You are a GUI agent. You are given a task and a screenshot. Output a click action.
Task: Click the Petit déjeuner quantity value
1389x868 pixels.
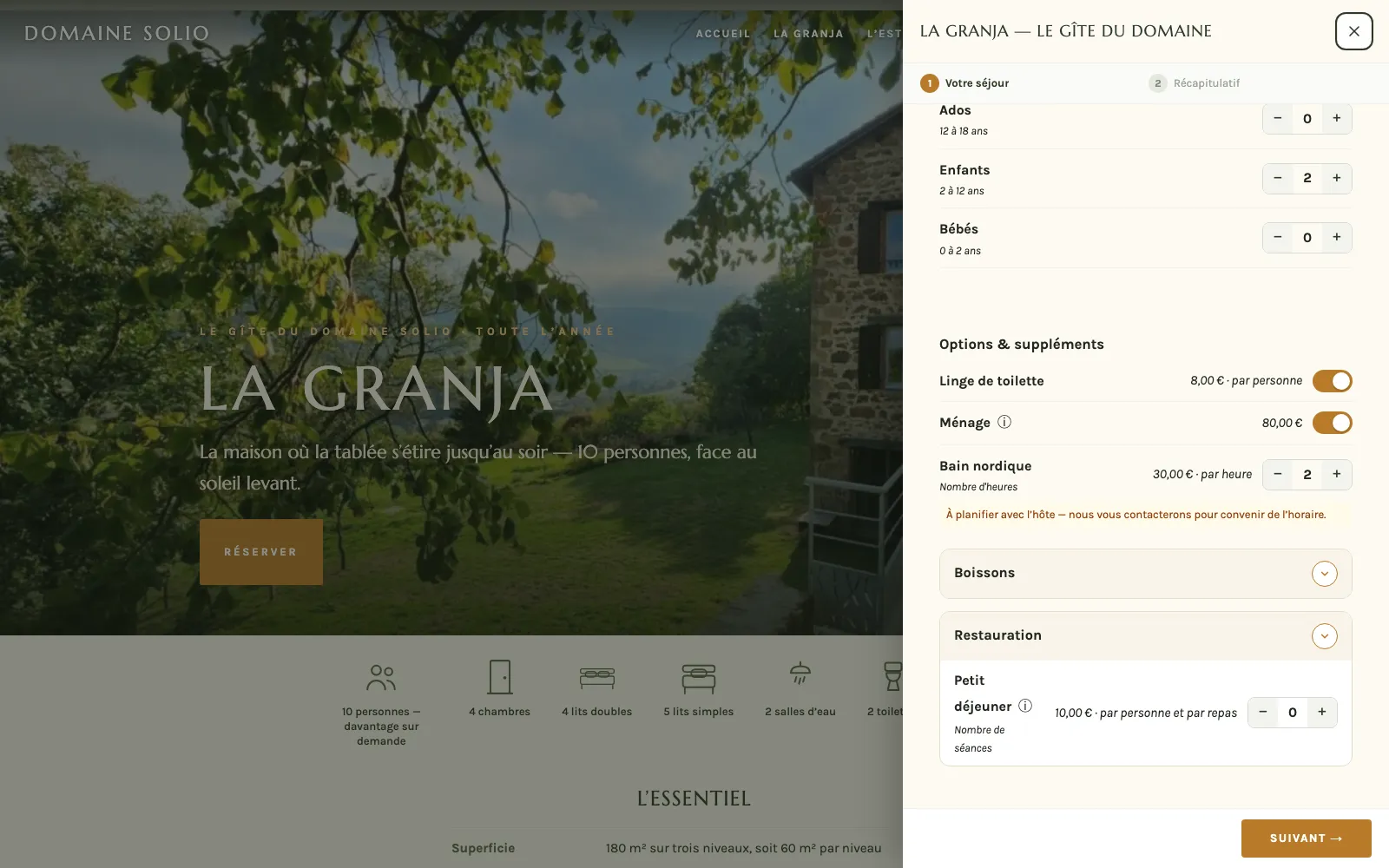(x=1293, y=713)
